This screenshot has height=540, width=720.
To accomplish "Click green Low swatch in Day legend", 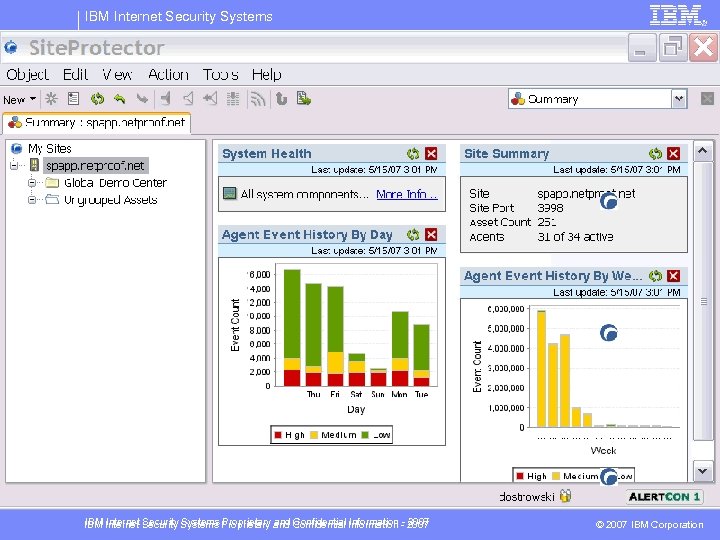I will 365,435.
